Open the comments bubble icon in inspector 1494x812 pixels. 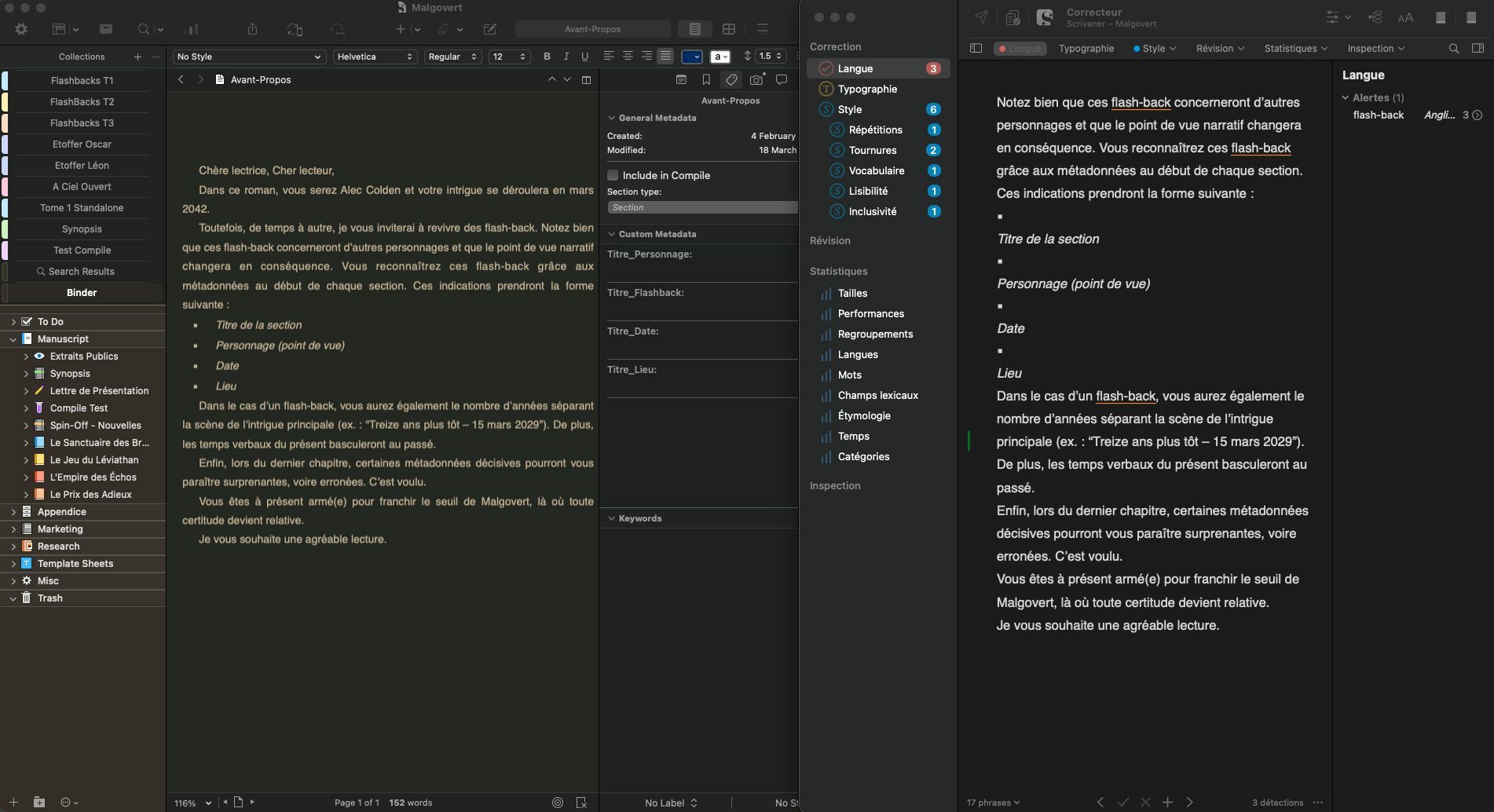tap(782, 79)
